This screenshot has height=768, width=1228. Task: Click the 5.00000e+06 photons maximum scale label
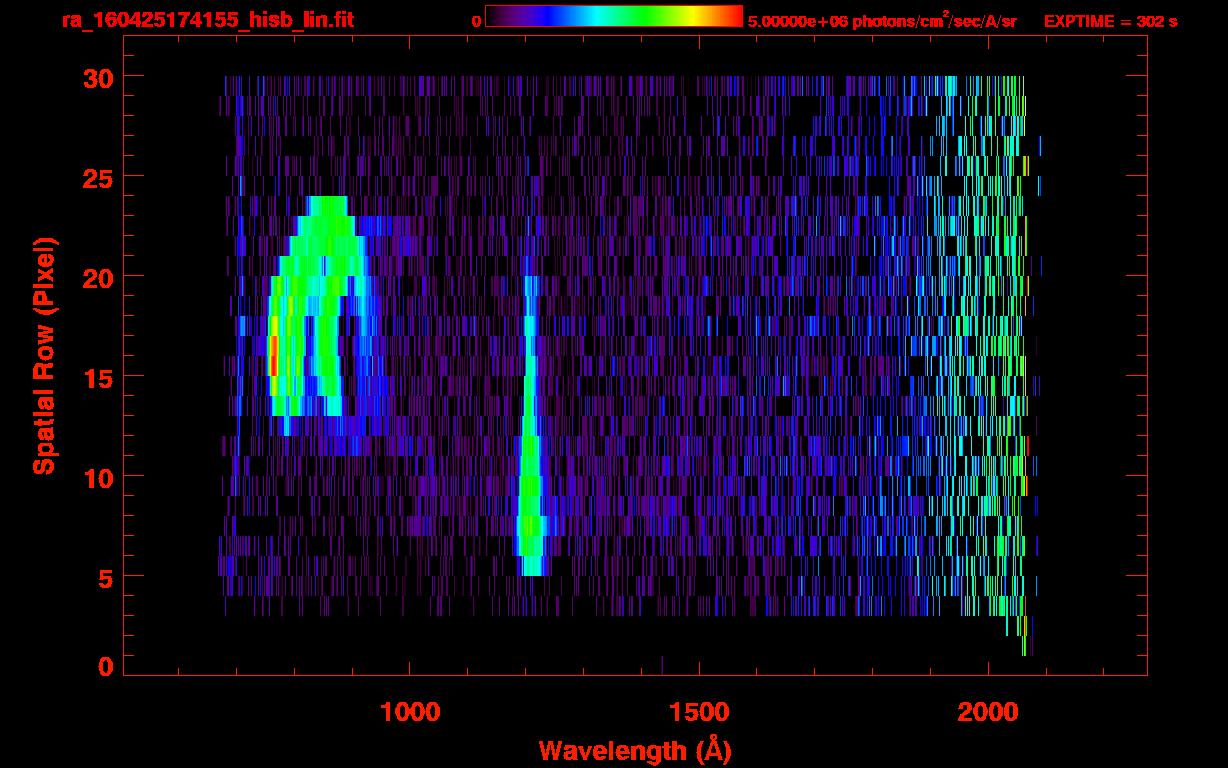(x=881, y=21)
